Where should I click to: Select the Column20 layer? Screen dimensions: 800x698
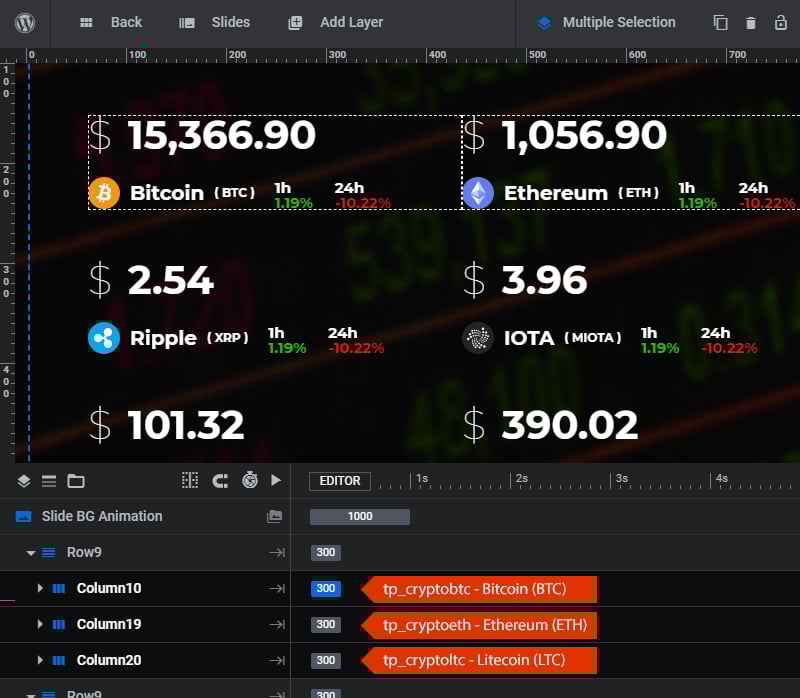[x=109, y=660]
